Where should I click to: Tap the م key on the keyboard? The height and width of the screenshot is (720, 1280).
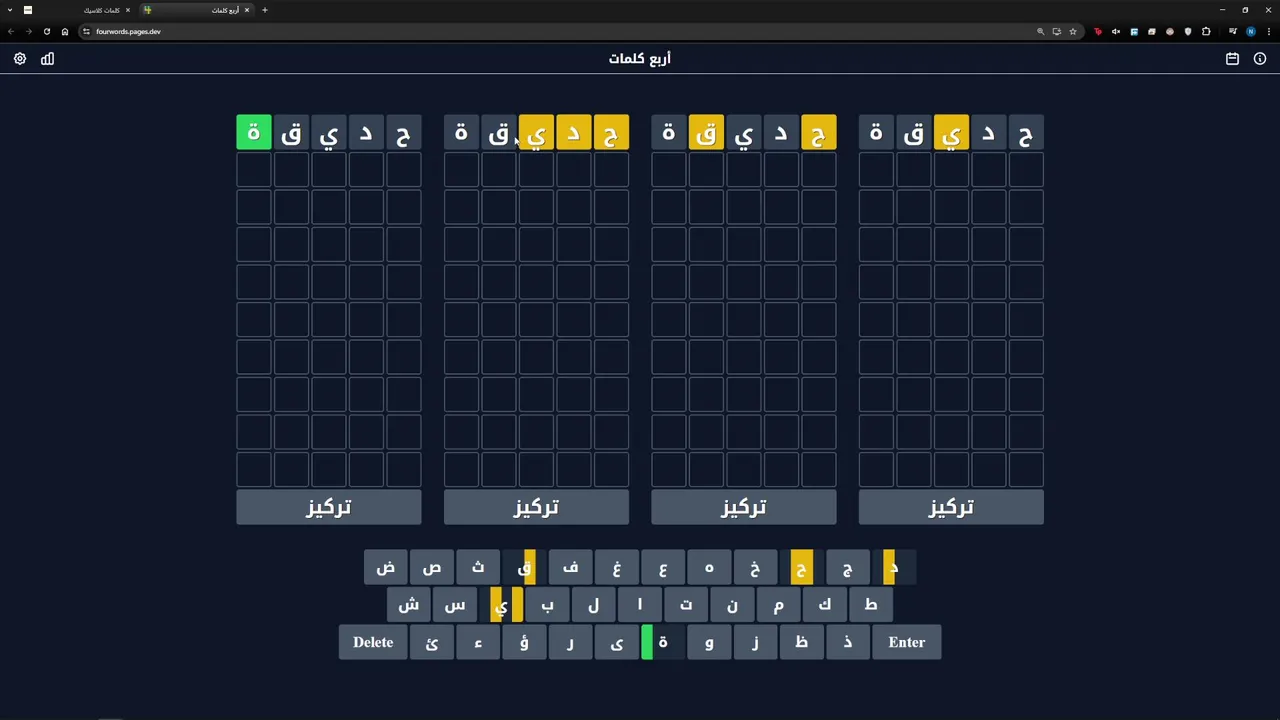coord(778,605)
